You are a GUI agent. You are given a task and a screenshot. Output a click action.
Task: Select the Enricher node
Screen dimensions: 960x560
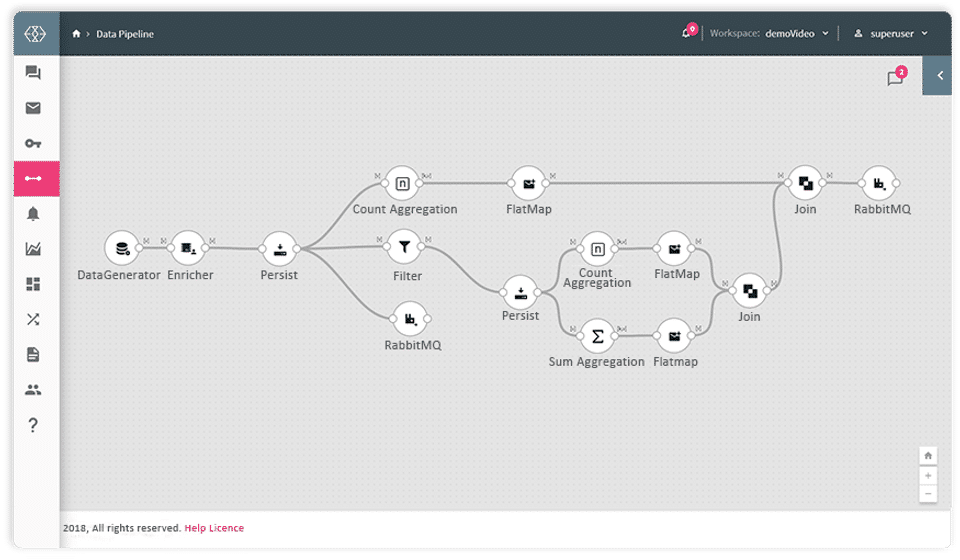click(x=188, y=248)
